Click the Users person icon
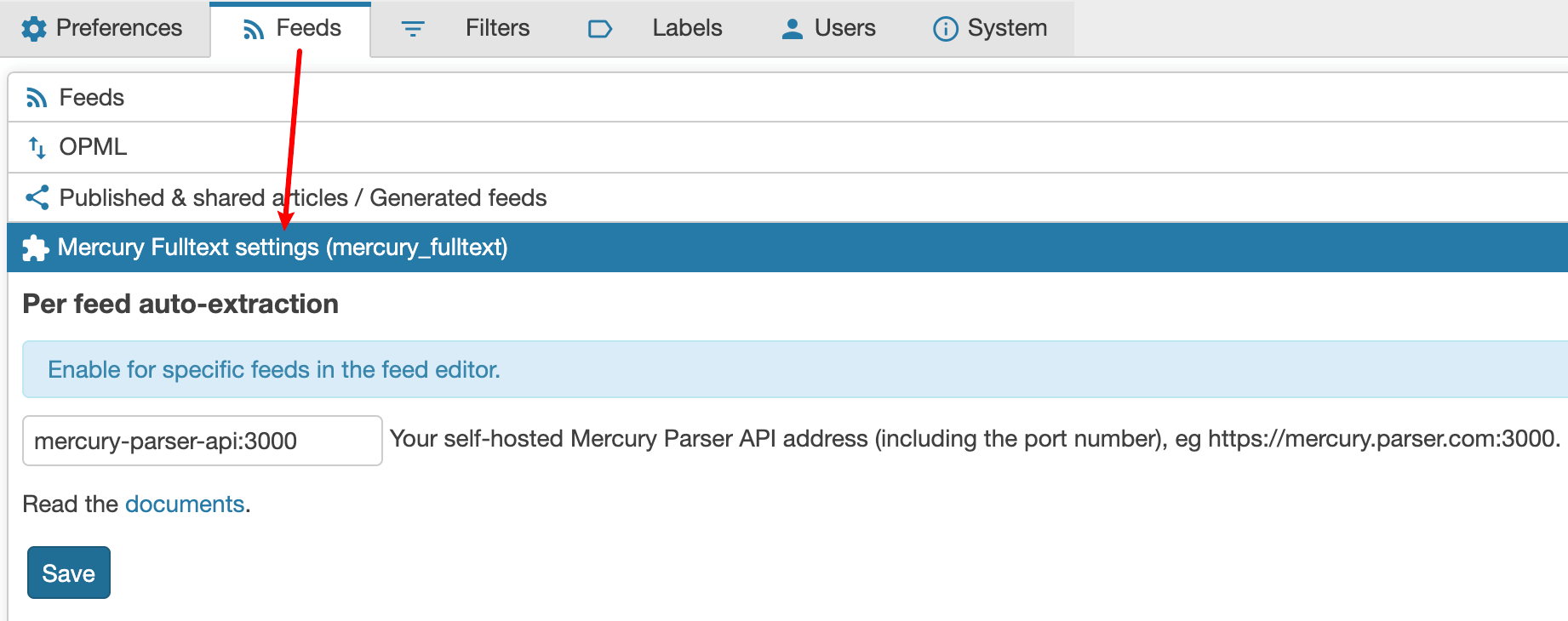The height and width of the screenshot is (621, 1568). 793,29
